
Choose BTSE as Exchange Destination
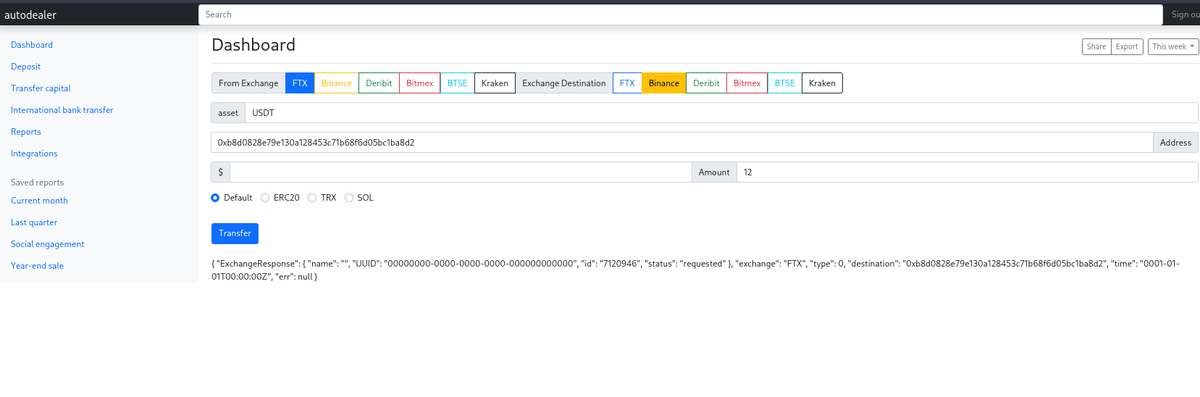[785, 83]
